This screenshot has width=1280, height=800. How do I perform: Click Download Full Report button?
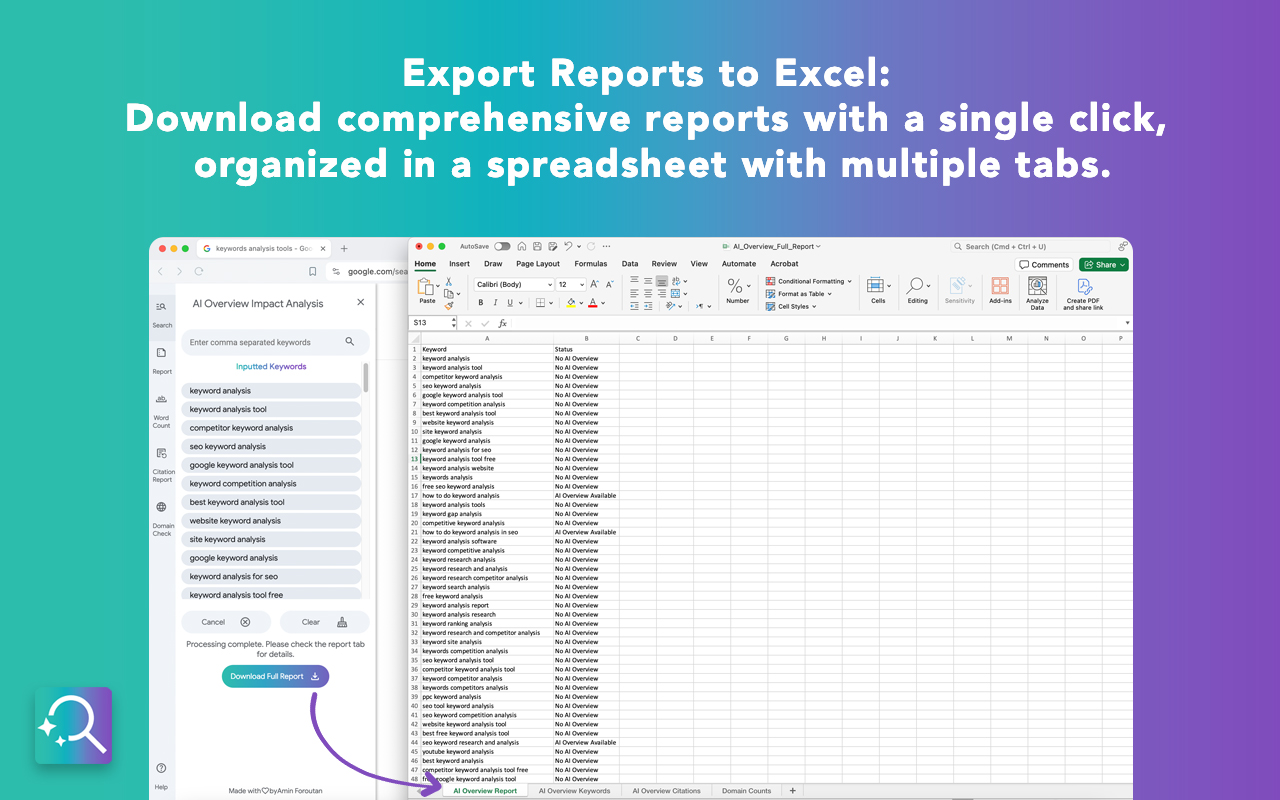point(275,676)
